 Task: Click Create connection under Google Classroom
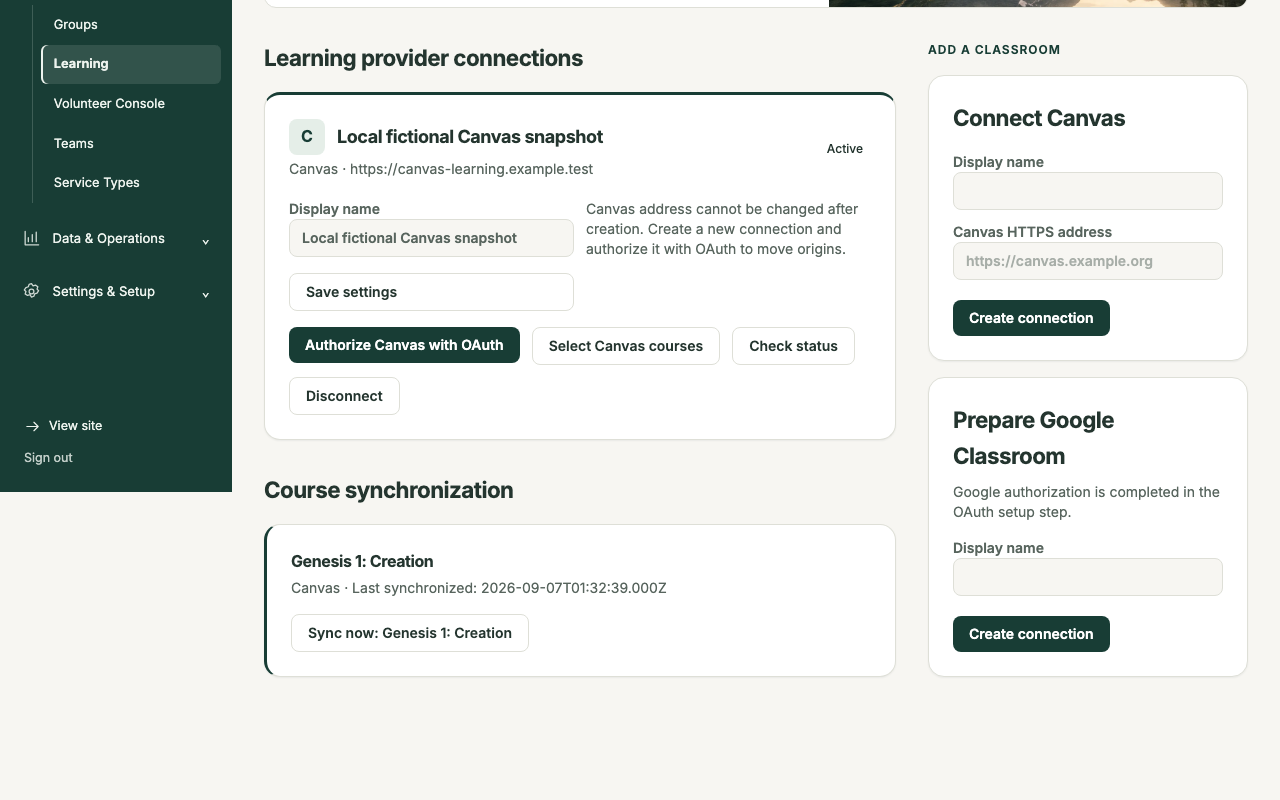click(x=1031, y=634)
